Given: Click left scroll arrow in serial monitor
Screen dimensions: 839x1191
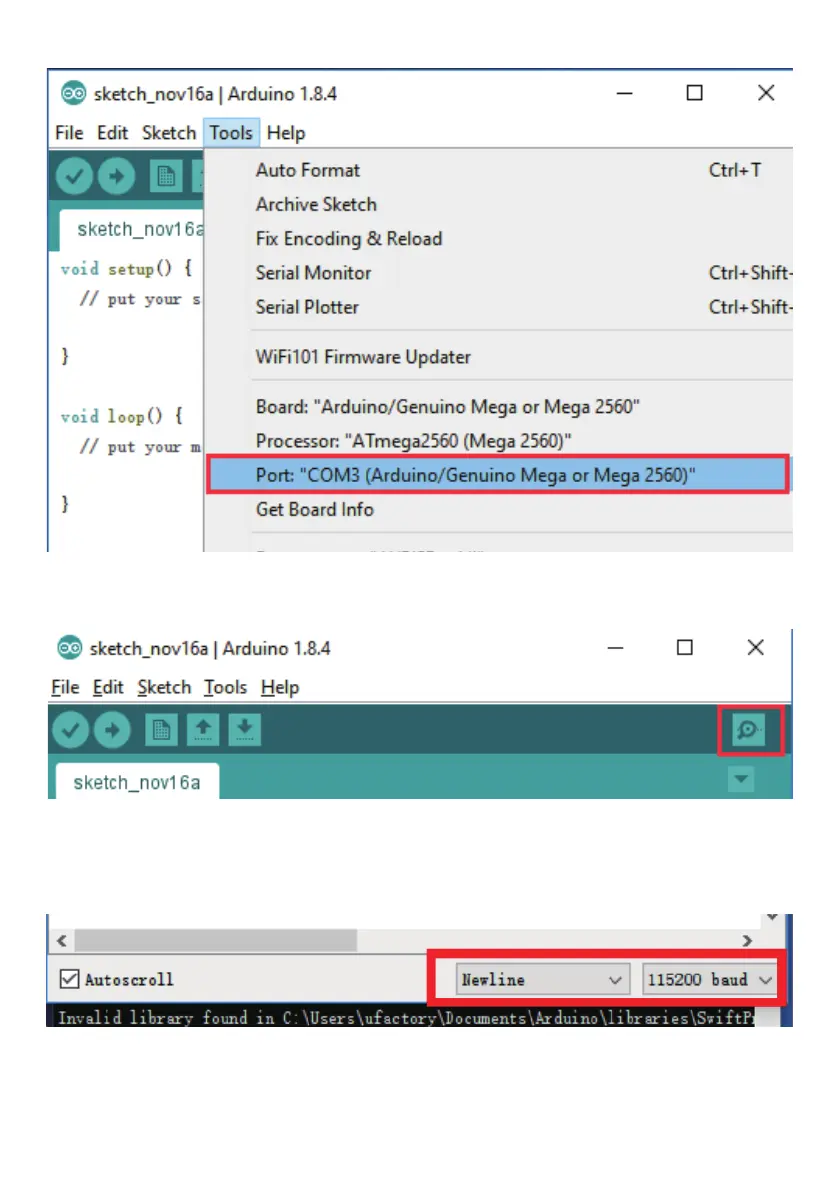Looking at the screenshot, I should (62, 940).
